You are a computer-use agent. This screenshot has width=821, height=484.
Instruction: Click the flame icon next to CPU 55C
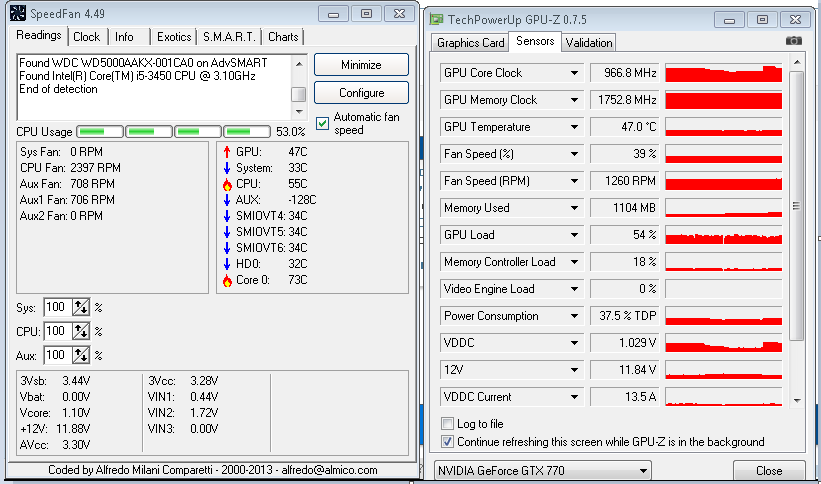click(227, 184)
